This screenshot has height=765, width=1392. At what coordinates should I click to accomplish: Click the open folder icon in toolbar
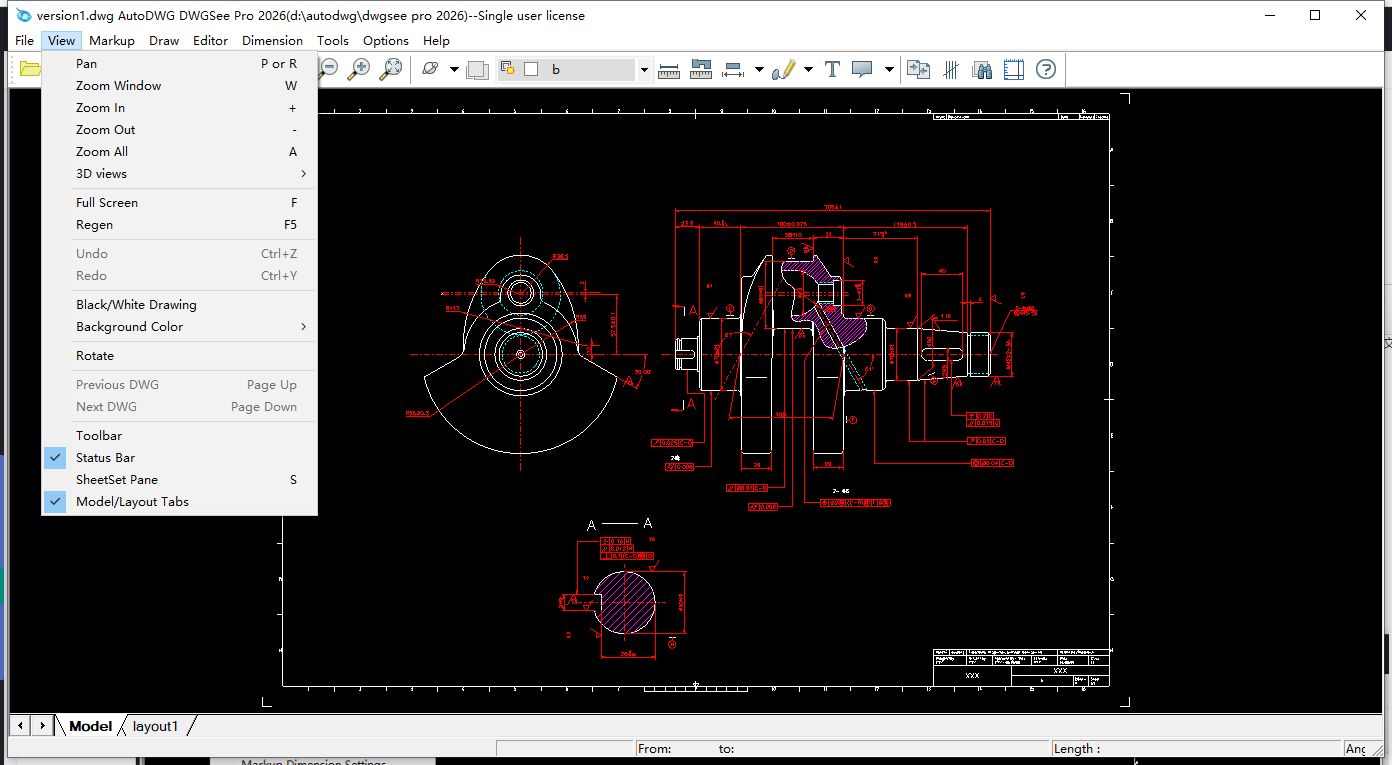(29, 69)
